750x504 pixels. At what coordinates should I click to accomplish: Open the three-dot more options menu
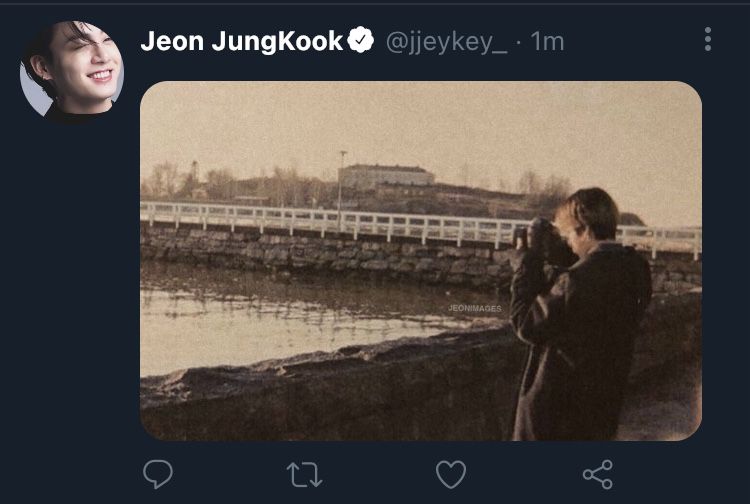(708, 40)
